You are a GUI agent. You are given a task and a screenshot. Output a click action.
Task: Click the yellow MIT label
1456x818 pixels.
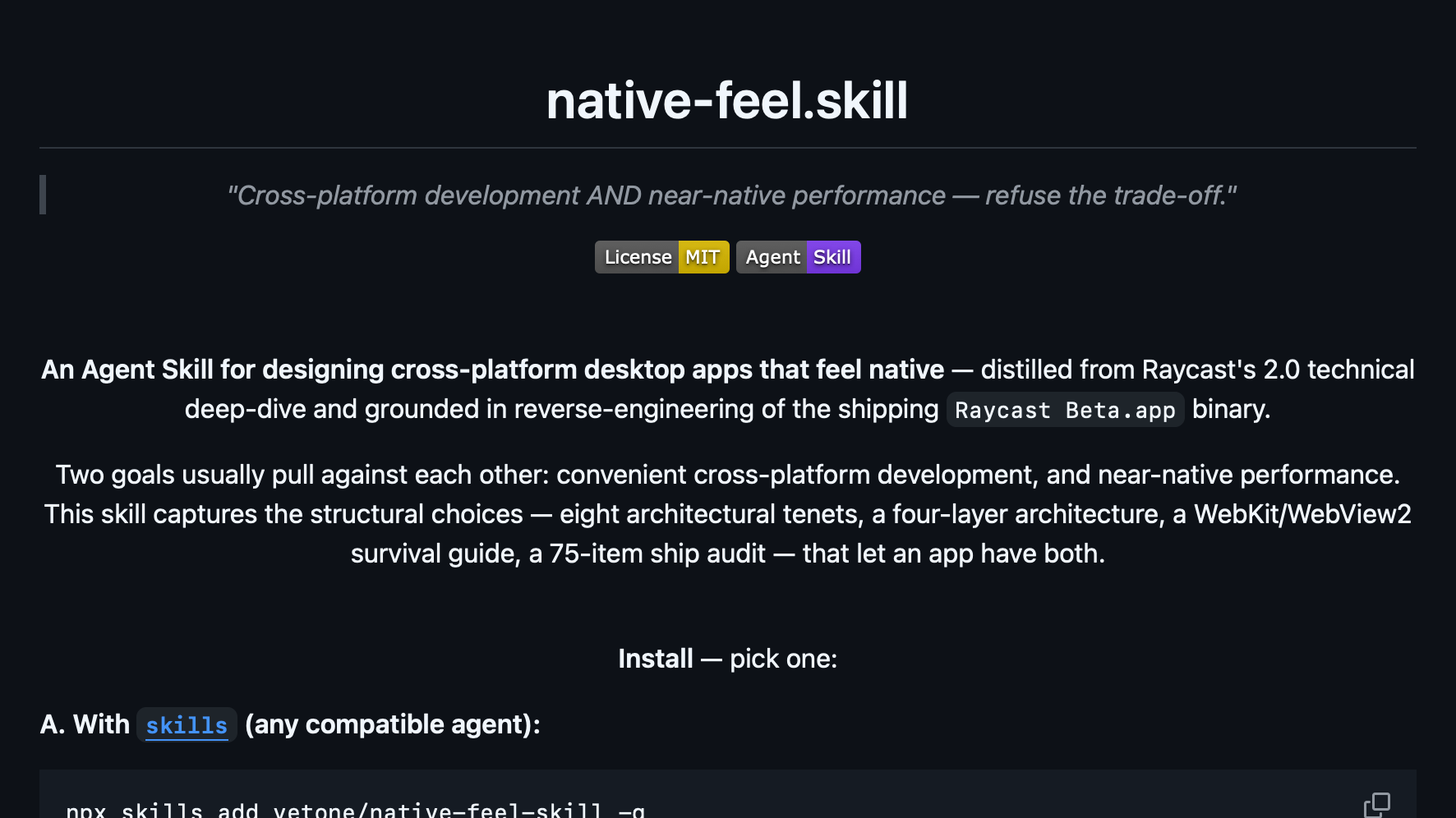pyautogui.click(x=704, y=257)
